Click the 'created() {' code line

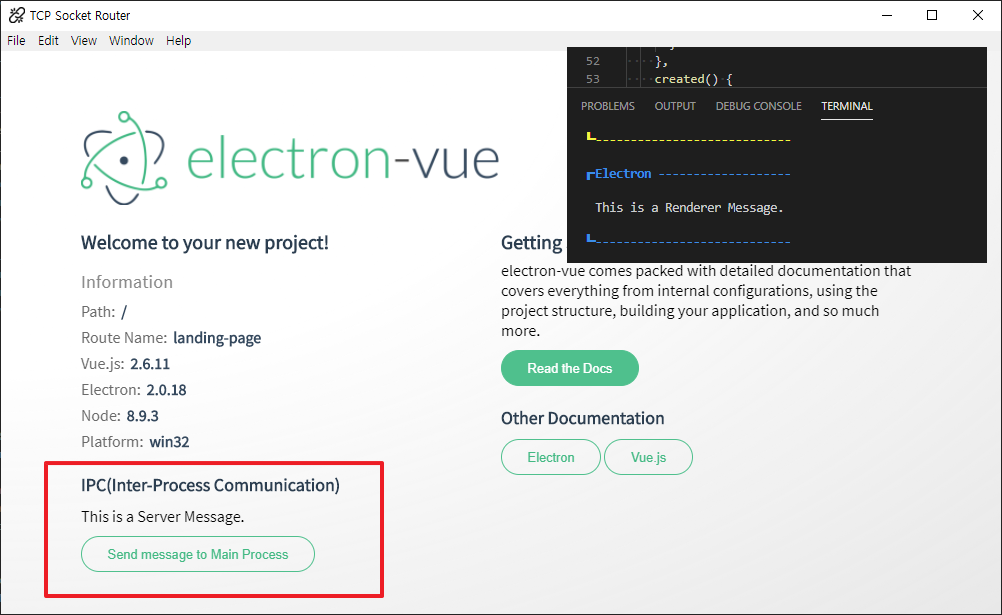[693, 79]
